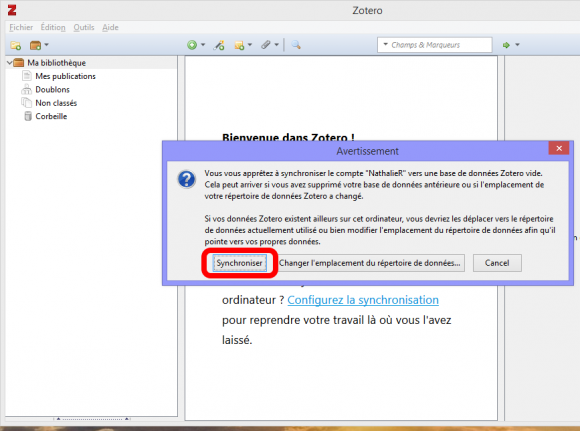The image size is (580, 431).
Task: Collapse the Ma bibliothèque tree
Action: click(x=9, y=63)
